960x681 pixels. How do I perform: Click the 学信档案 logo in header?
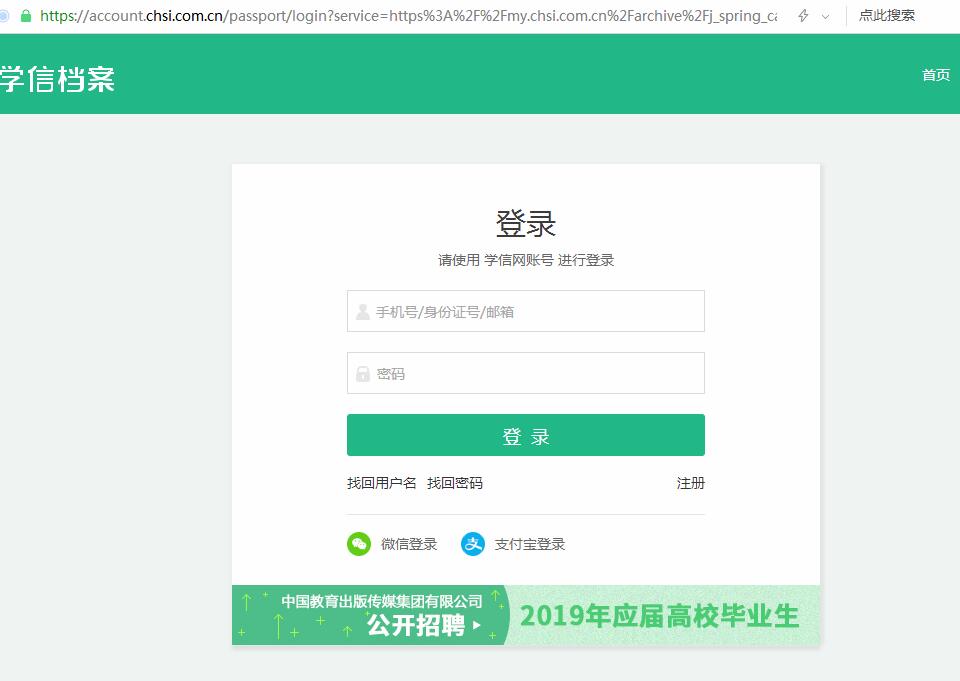pos(57,79)
